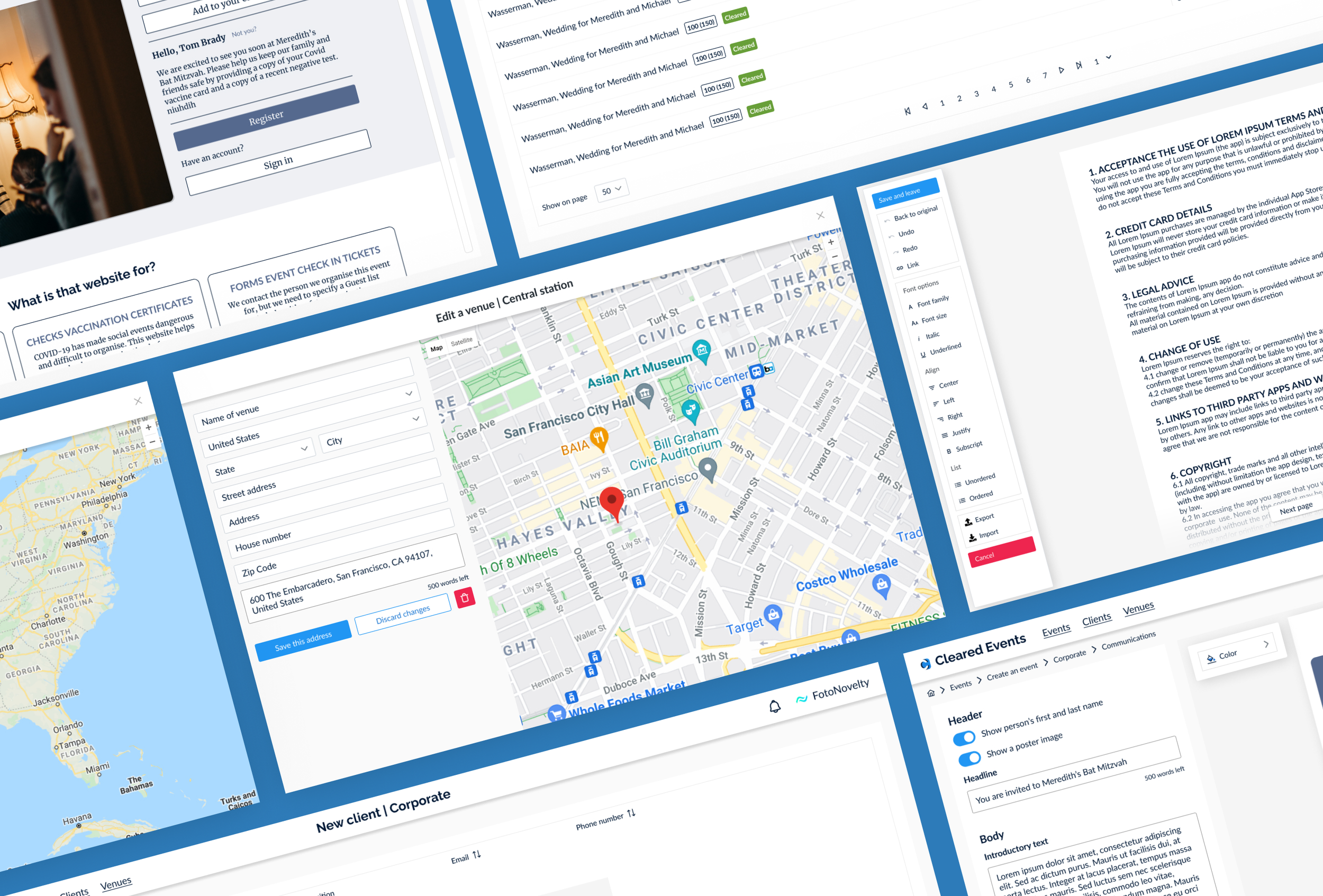
Task: Click the Register button
Action: click(266, 118)
